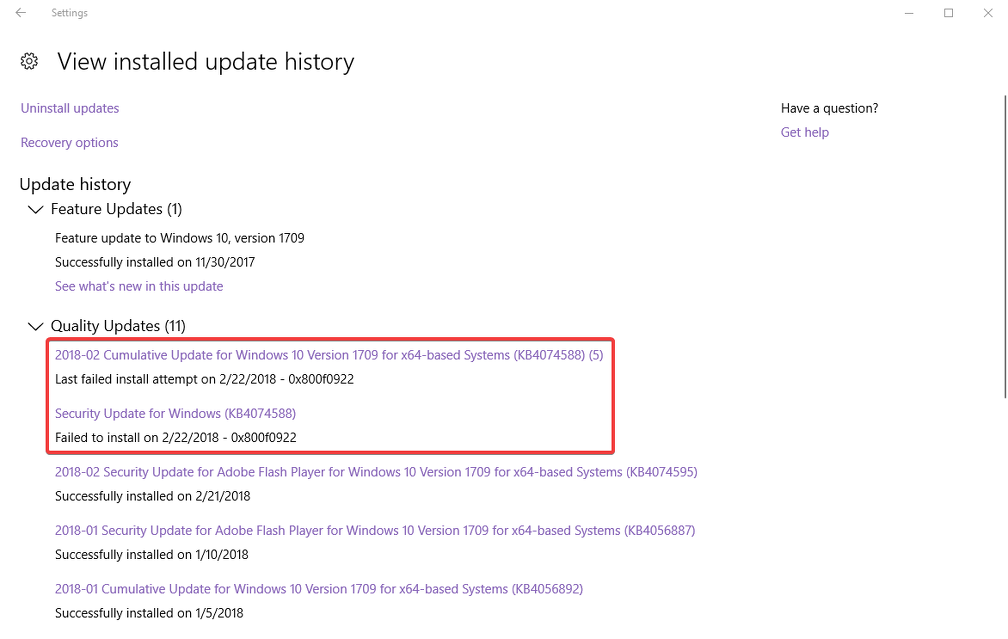Select 'Successfully installed on 2/21/2018' text

point(152,496)
